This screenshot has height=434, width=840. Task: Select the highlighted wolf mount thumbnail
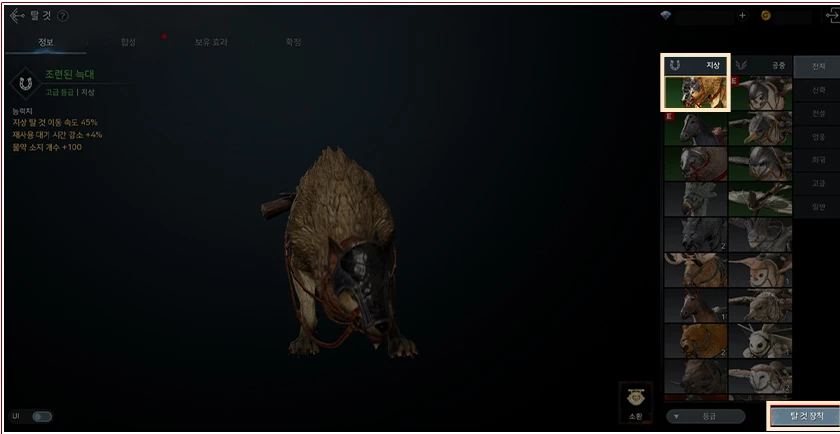695,92
